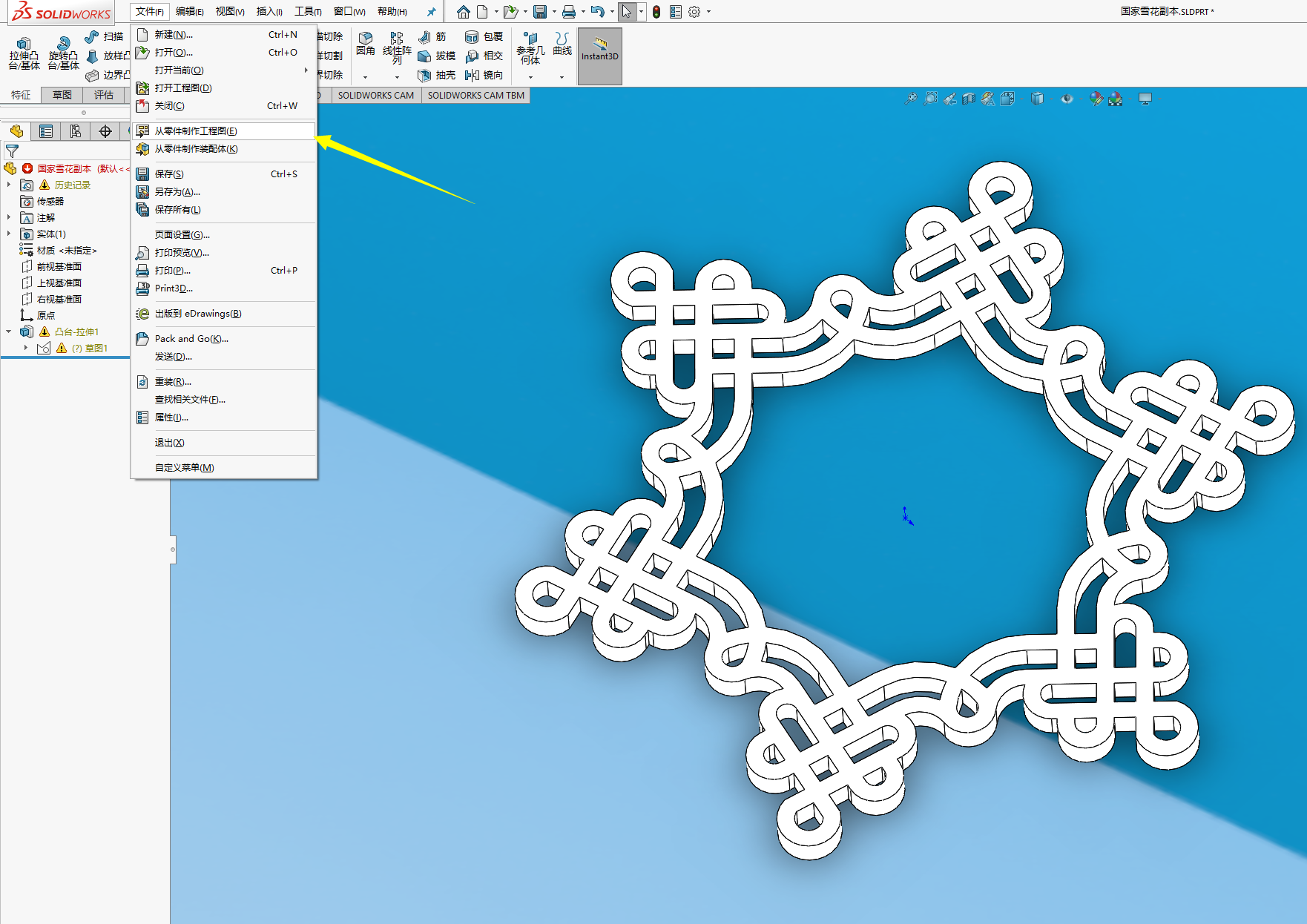
Task: Expand the 历史记录 tree node
Action: point(9,185)
